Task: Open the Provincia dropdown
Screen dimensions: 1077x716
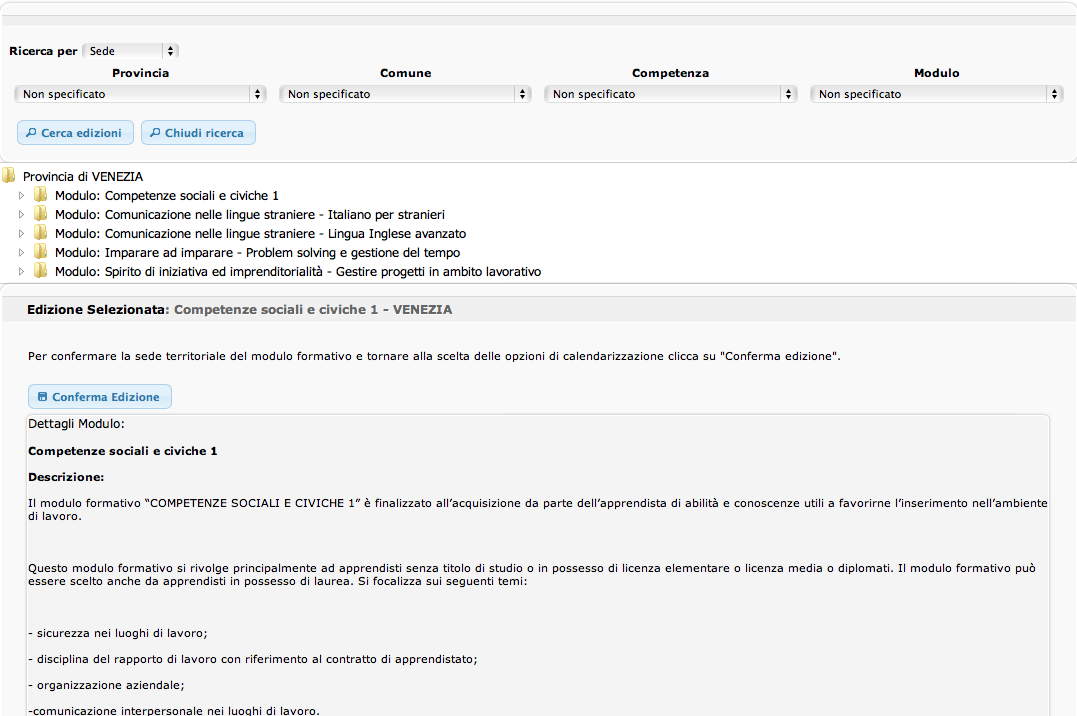Action: [140, 94]
